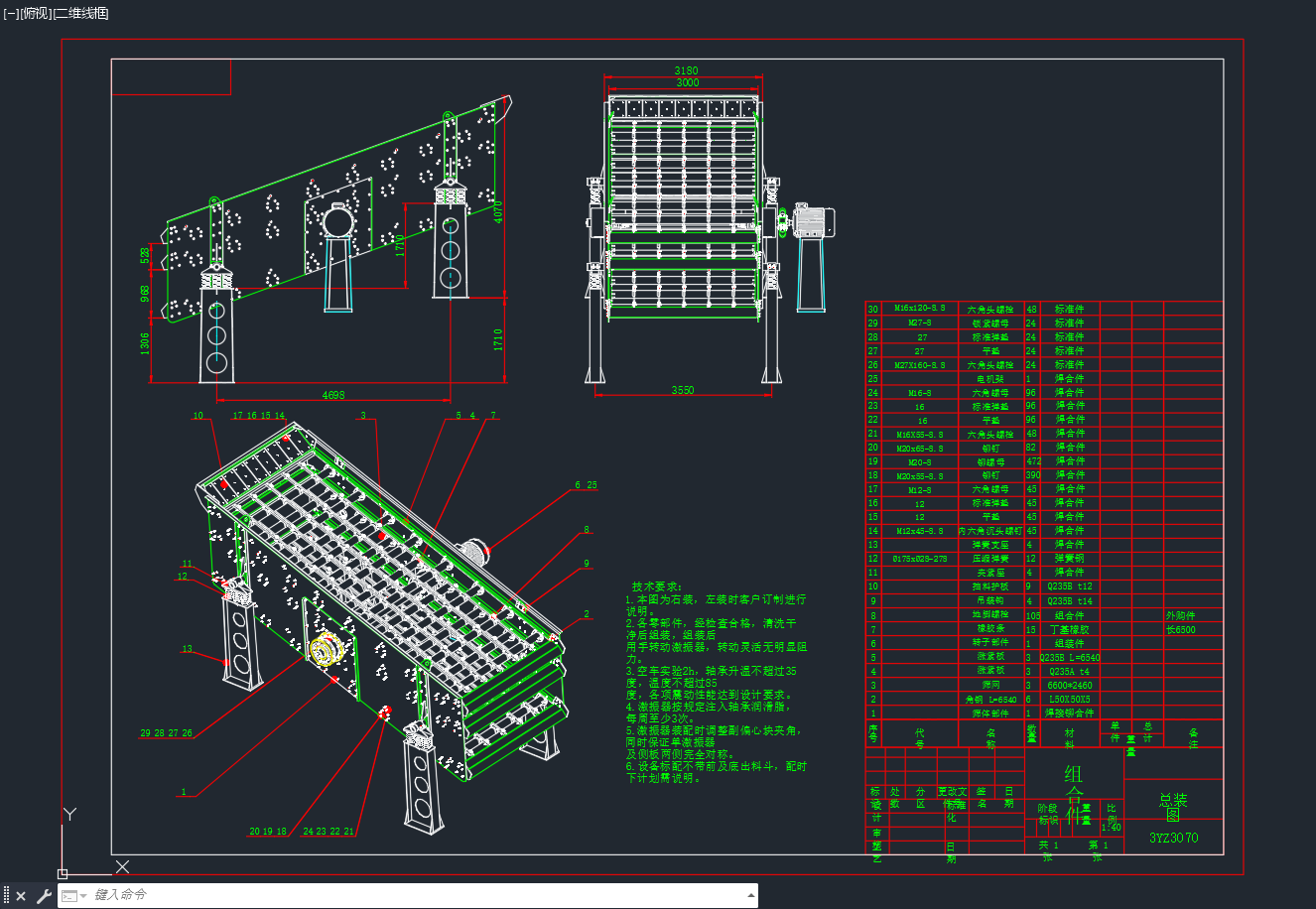Screen dimensions: 1316x909
Task: Open command line customize wrench menu
Action: (x=44, y=896)
